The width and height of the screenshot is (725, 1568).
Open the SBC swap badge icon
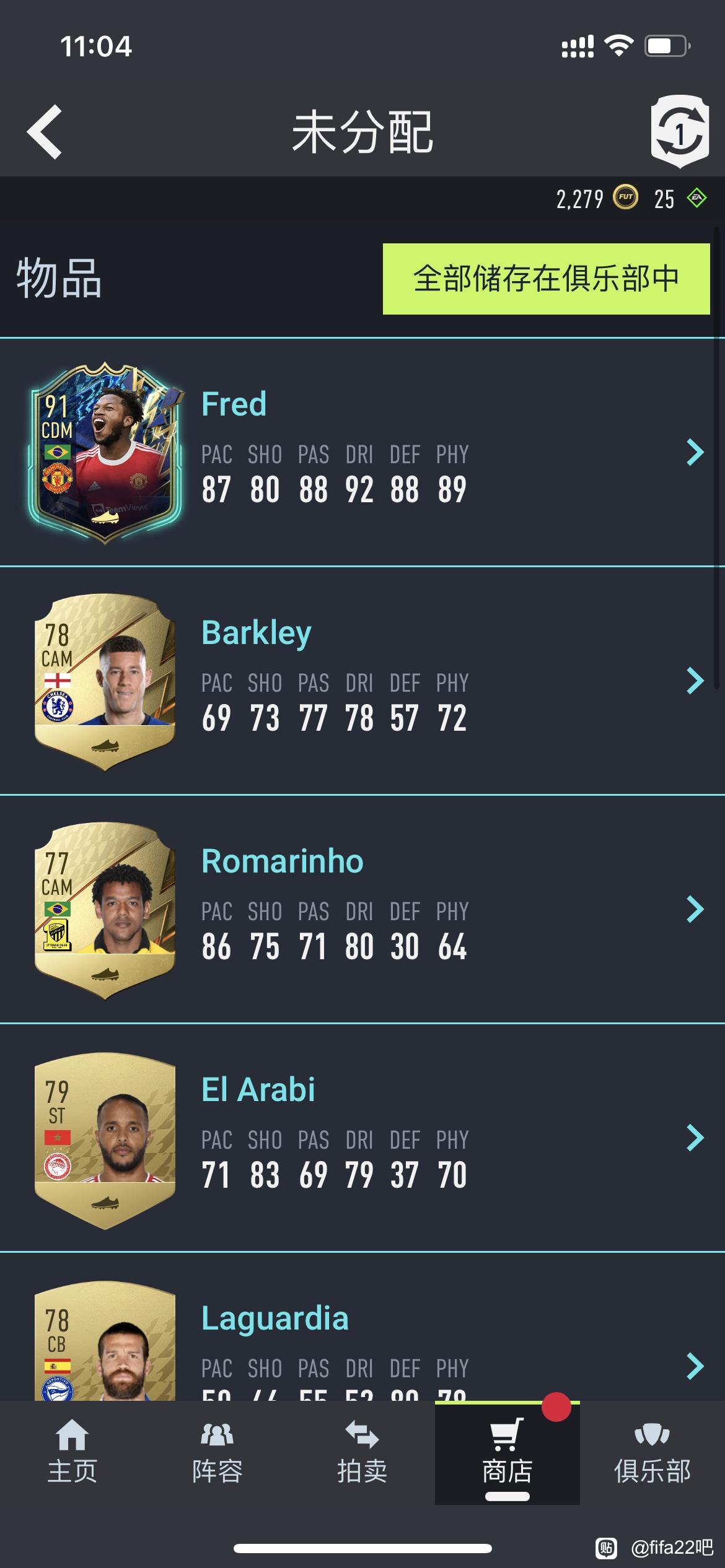coord(680,131)
